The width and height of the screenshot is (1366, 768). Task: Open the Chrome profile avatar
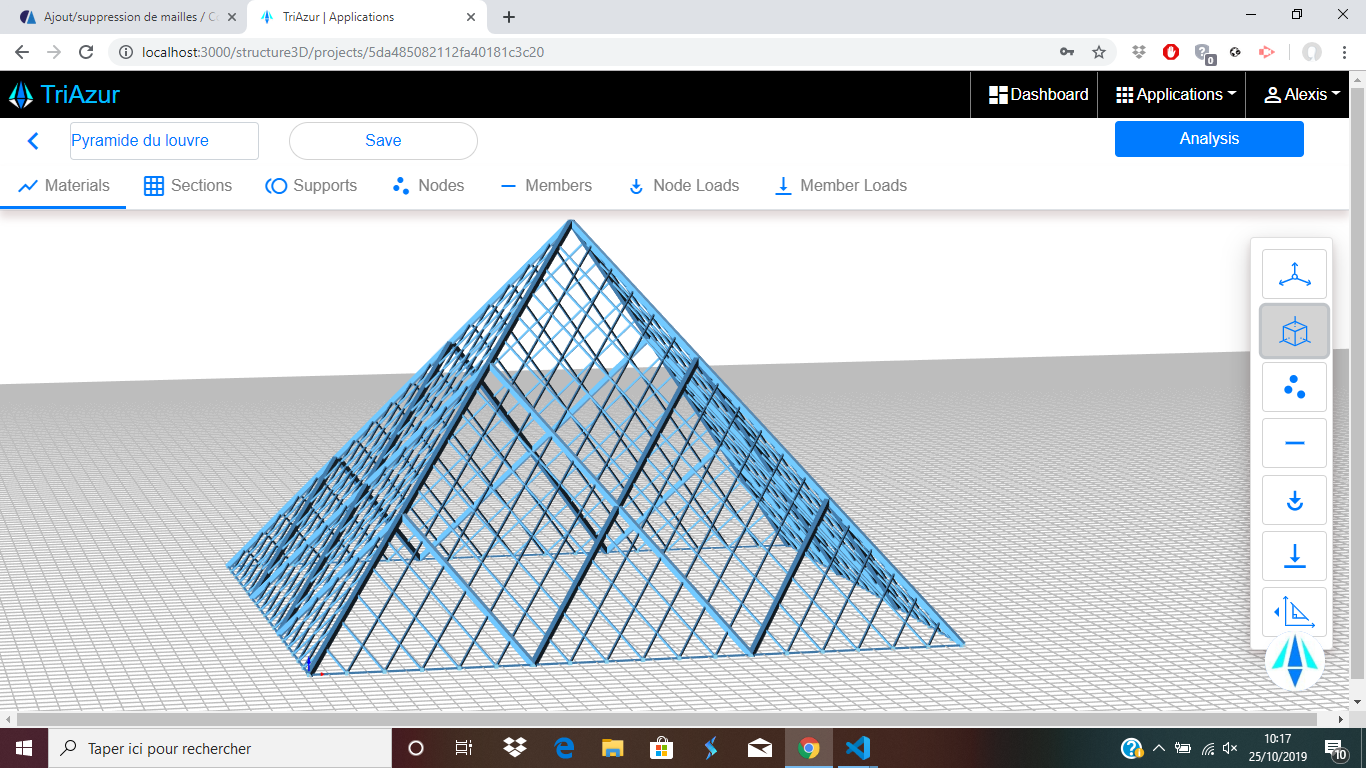point(1312,52)
